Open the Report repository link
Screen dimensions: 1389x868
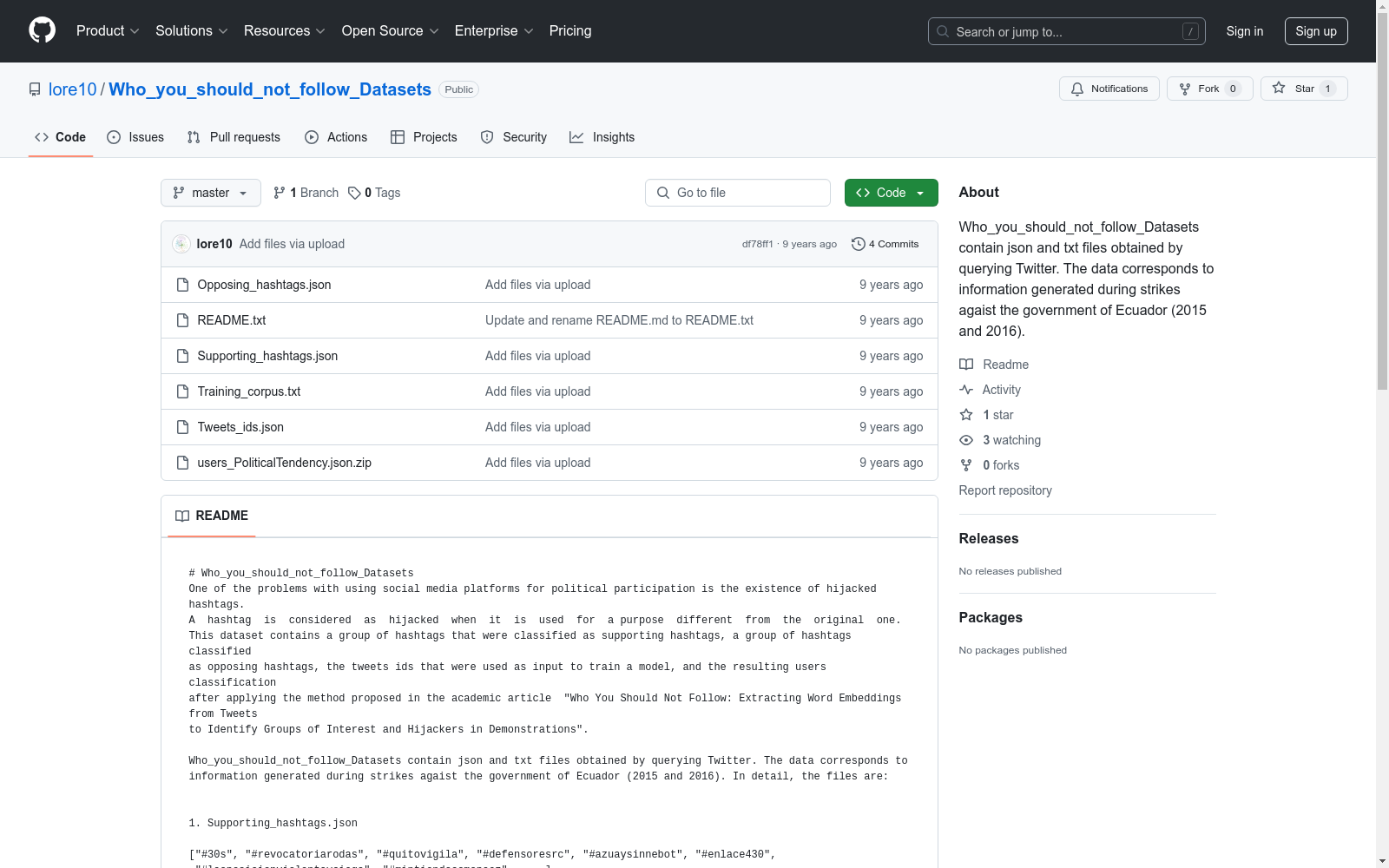point(1005,490)
